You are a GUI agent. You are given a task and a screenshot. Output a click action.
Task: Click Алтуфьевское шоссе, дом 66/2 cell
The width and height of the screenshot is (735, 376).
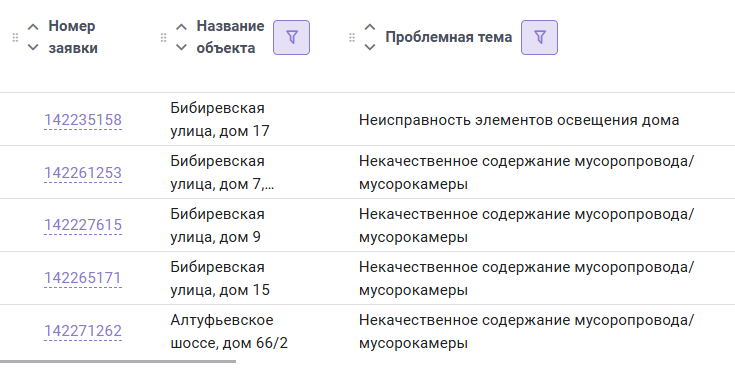point(229,331)
